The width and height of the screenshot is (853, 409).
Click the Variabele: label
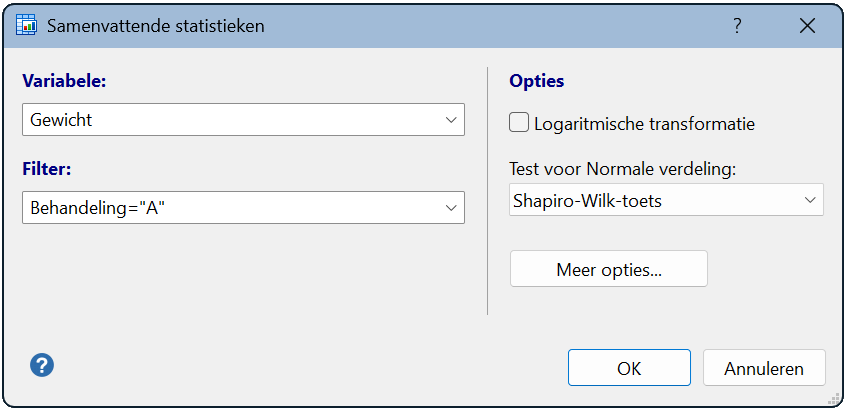tap(64, 80)
